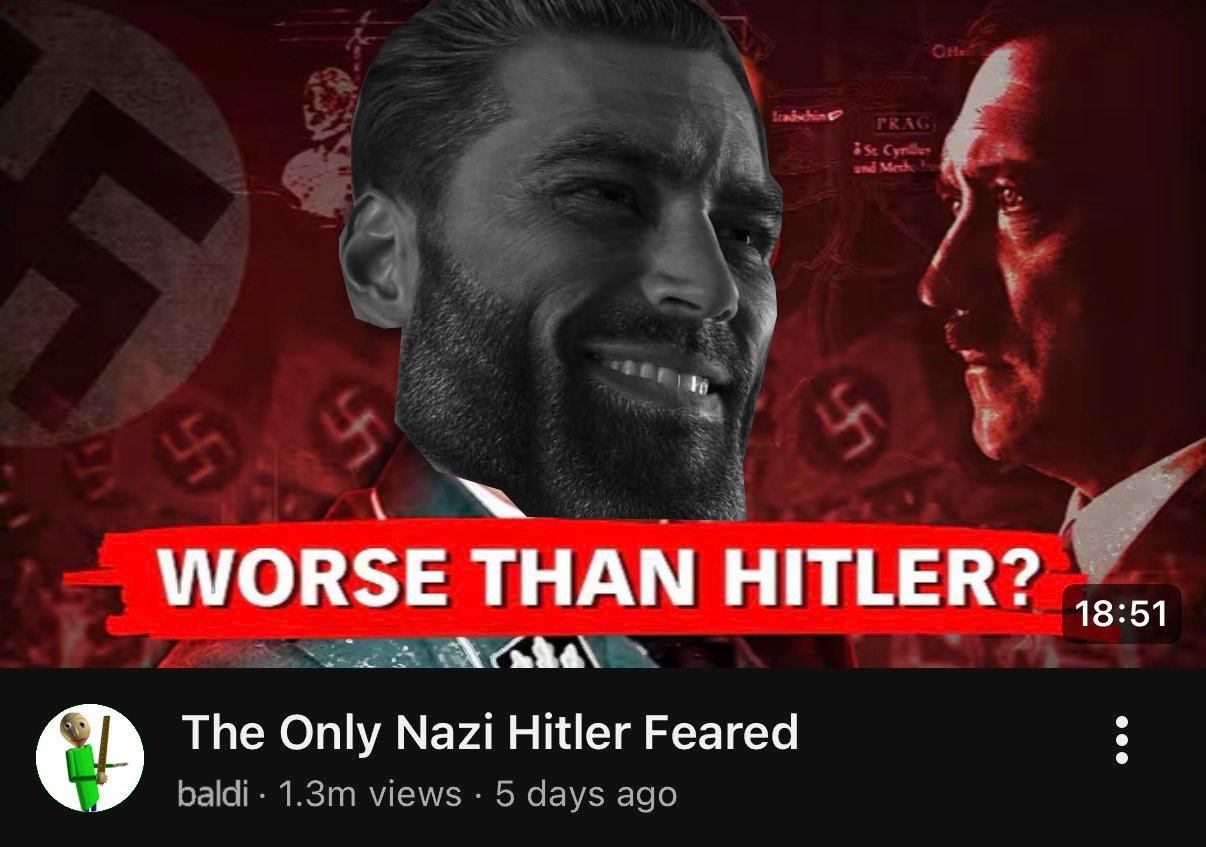The width and height of the screenshot is (1206, 847).
Task: Open the baldi channel avatar
Action: click(90, 758)
